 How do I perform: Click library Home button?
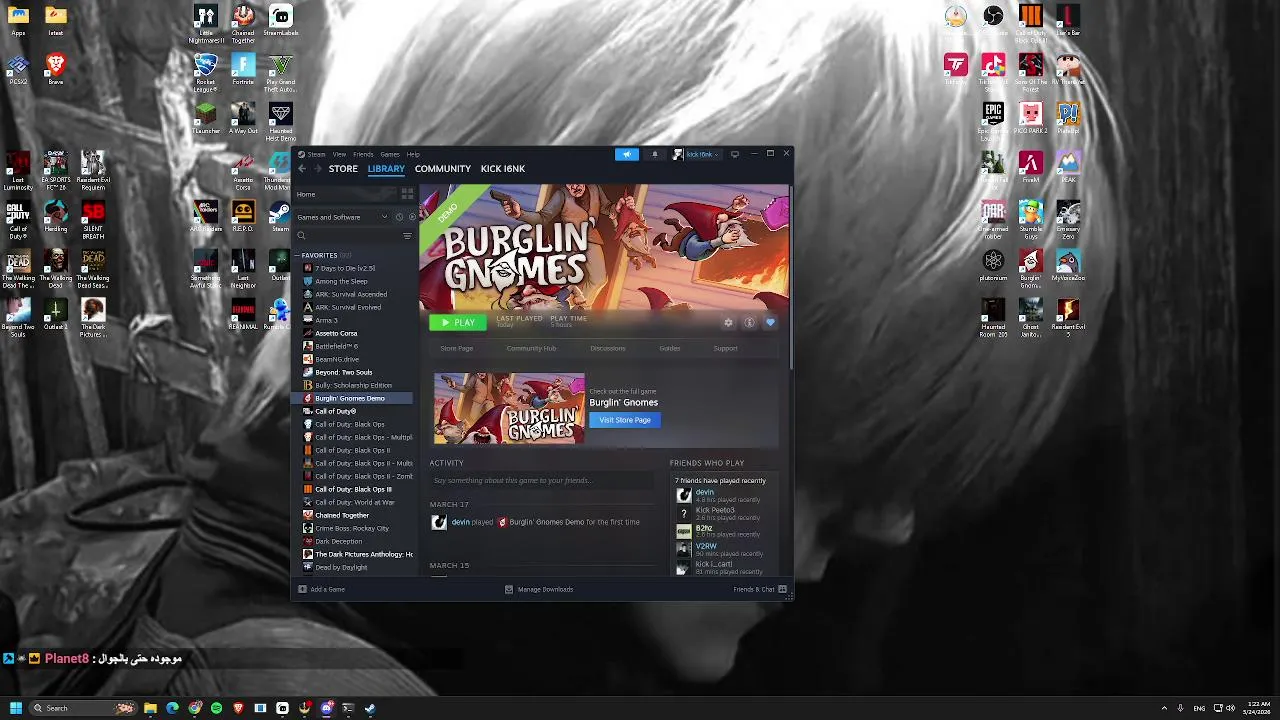[x=344, y=194]
